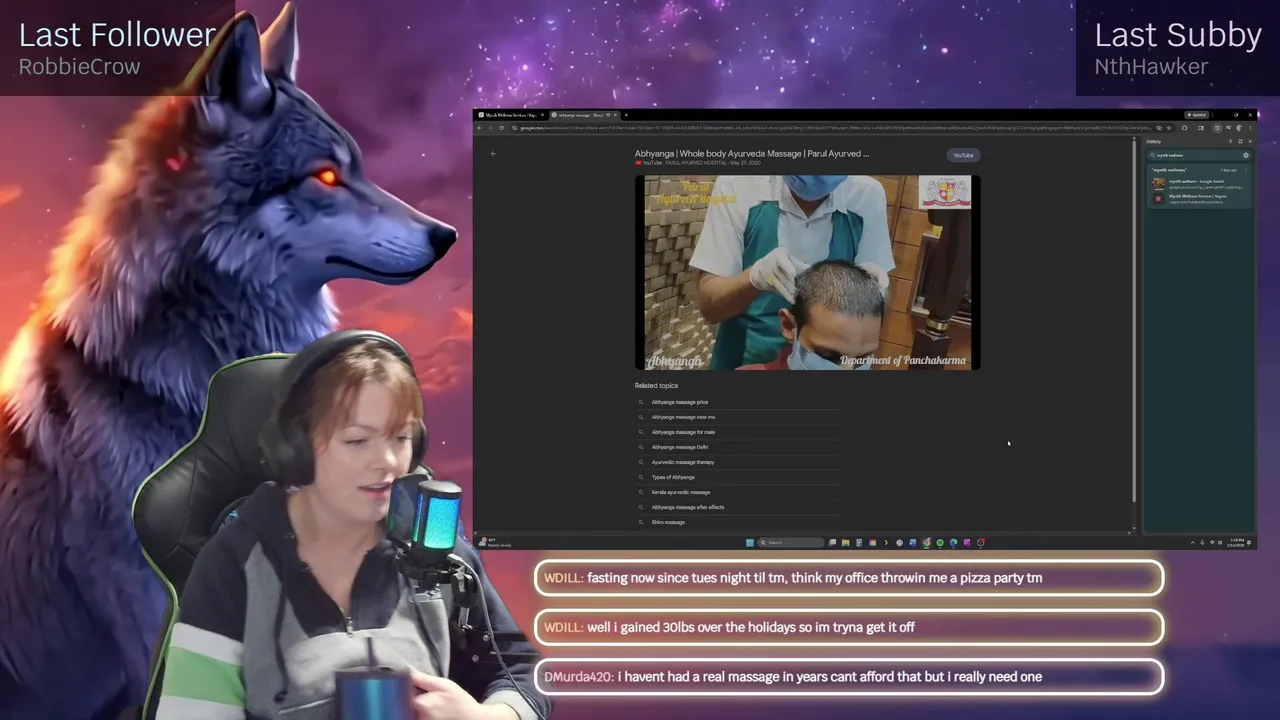Viewport: 1280px width, 720px height.
Task: Open the Abhyanga Whole body Ayurveda Massage title
Action: (752, 154)
